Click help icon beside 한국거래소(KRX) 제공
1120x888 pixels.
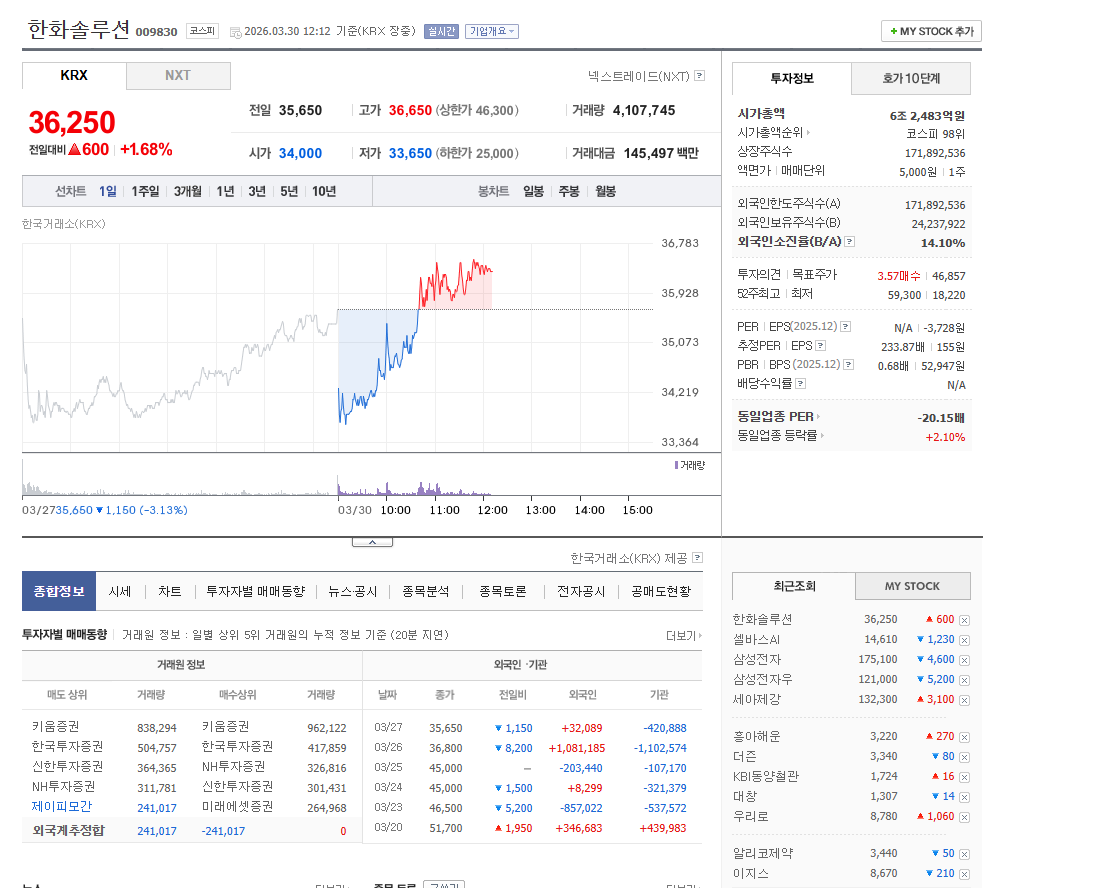698,557
